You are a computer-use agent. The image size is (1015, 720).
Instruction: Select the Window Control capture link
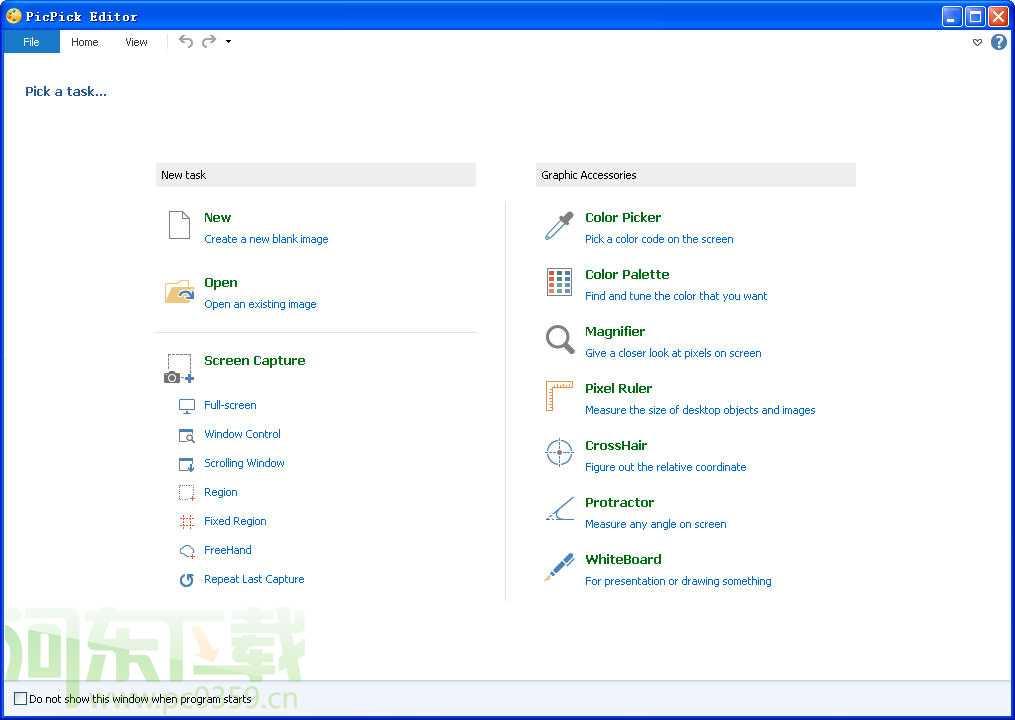242,434
